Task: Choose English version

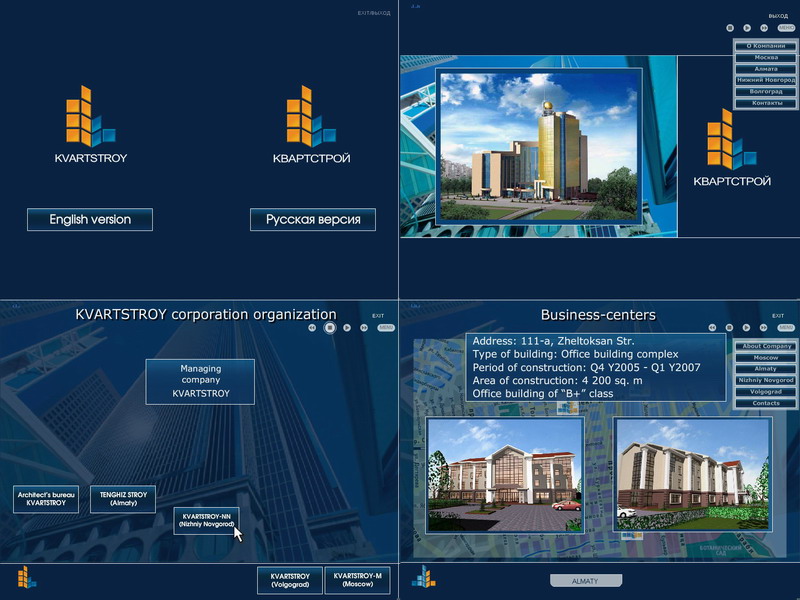Action: [x=90, y=220]
